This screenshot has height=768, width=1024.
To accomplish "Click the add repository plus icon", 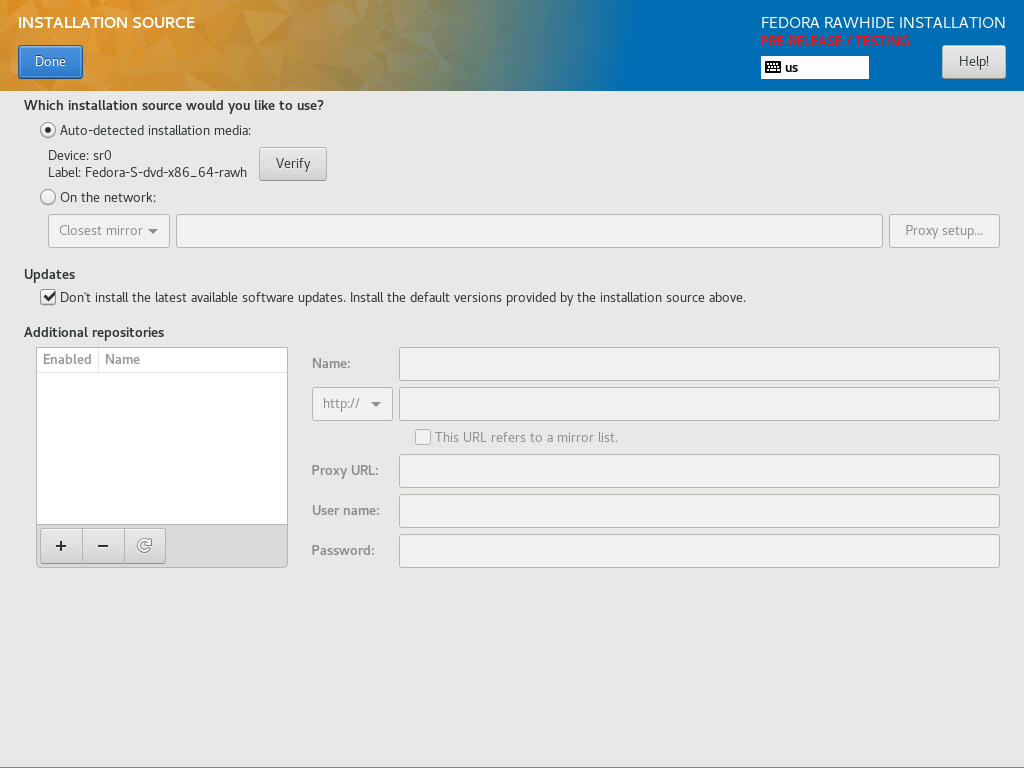I will coord(61,546).
